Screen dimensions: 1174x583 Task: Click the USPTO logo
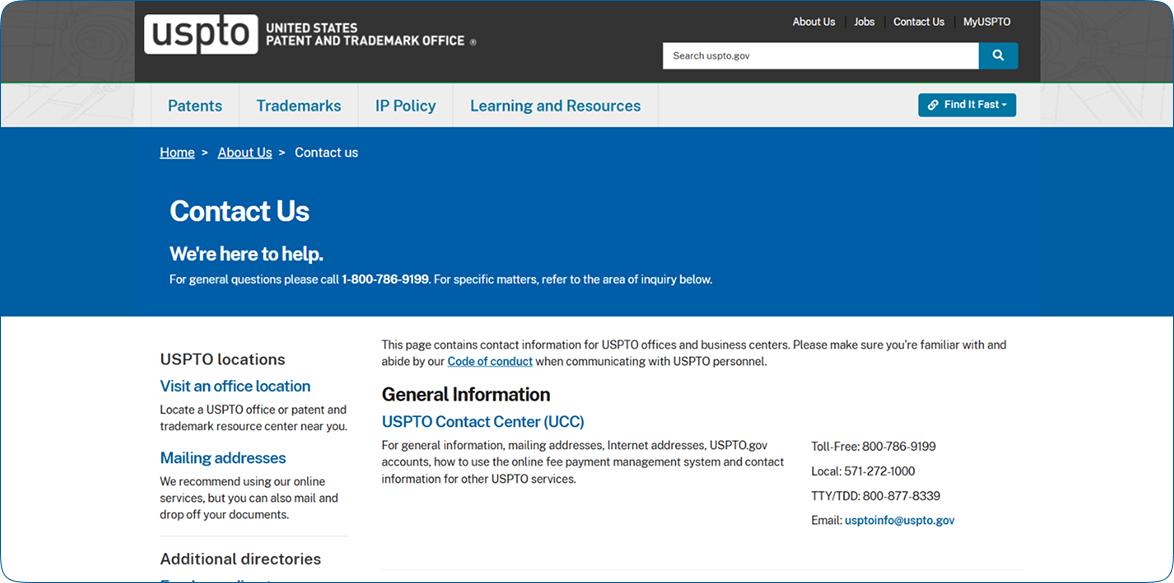201,34
